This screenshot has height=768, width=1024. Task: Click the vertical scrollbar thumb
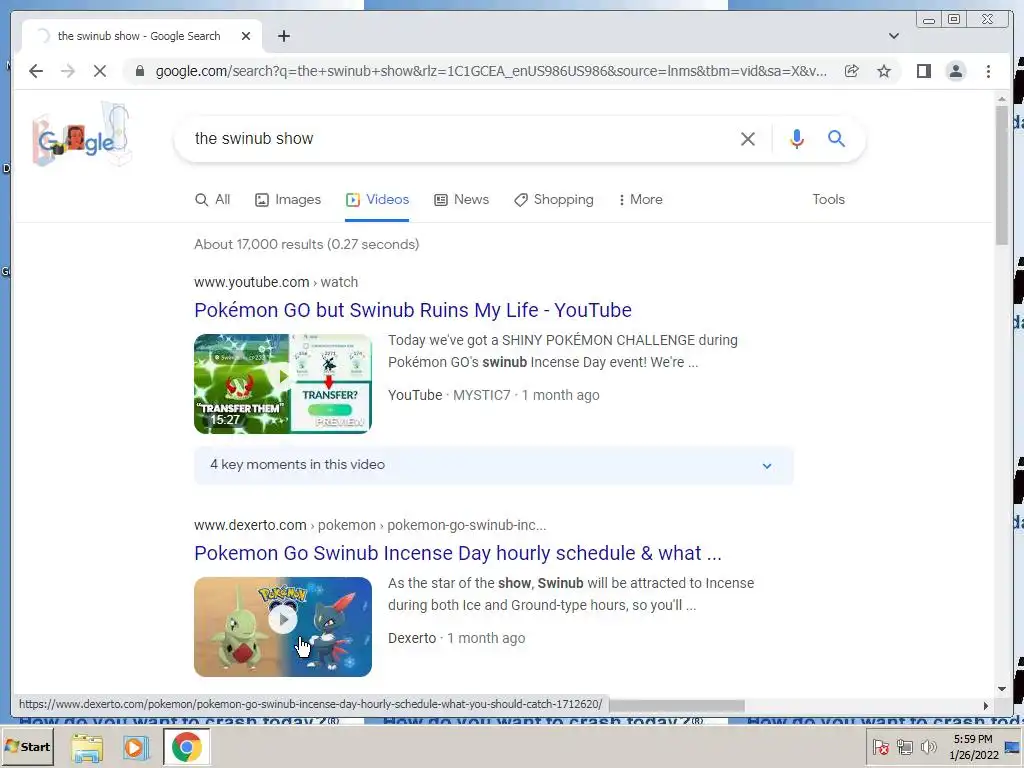[1002, 175]
